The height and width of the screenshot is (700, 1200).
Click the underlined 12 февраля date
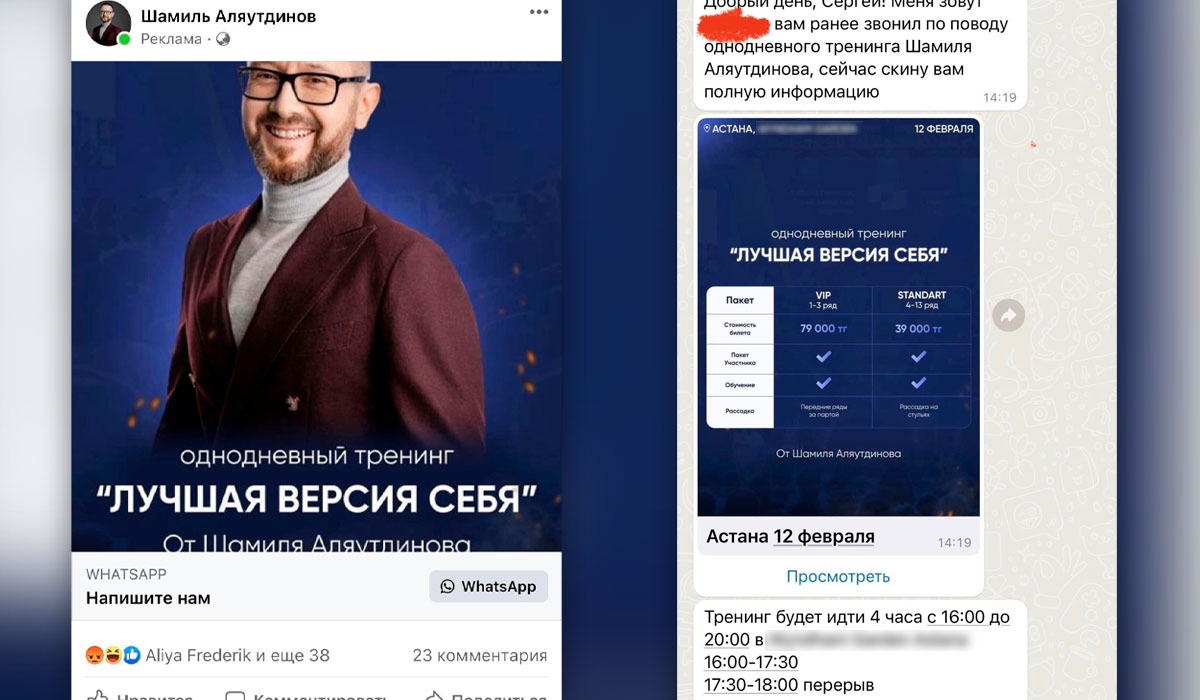coord(824,537)
